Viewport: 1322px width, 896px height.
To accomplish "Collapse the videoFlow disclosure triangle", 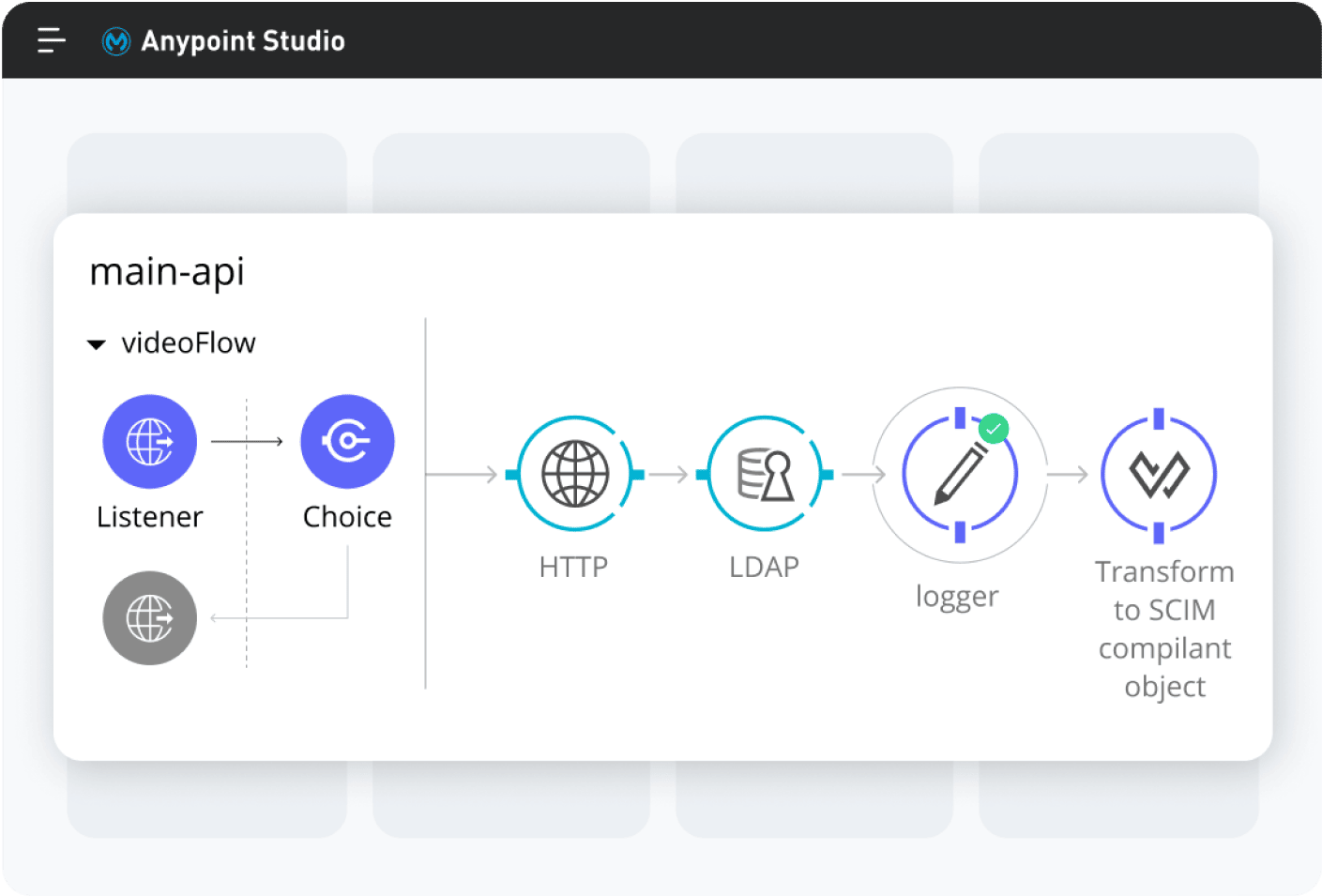I will (x=96, y=344).
